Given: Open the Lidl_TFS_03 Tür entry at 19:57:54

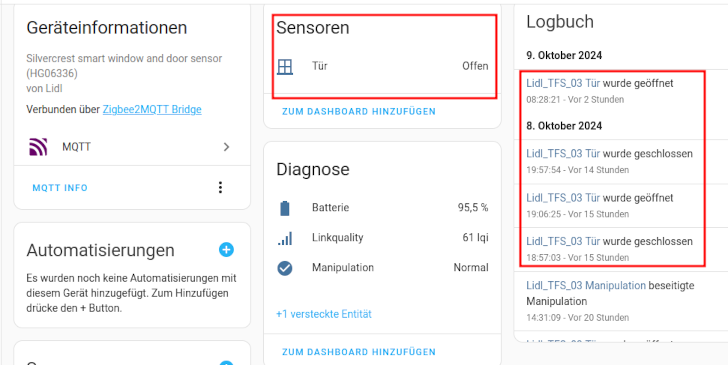Looking at the screenshot, I should (563, 154).
